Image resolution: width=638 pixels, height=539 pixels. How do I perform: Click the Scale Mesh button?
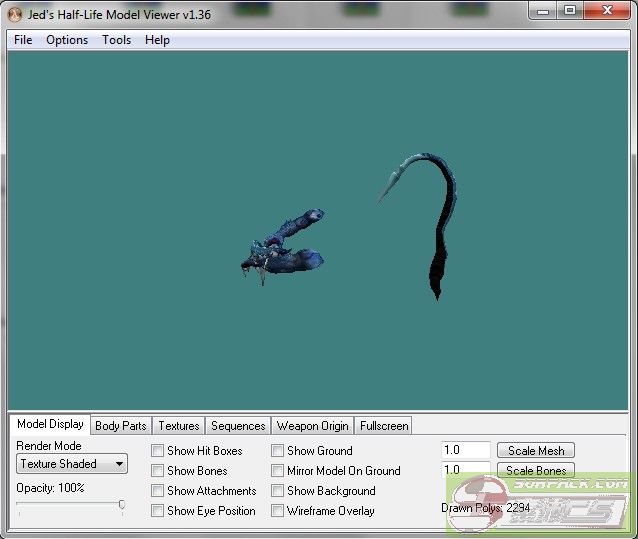pos(536,451)
